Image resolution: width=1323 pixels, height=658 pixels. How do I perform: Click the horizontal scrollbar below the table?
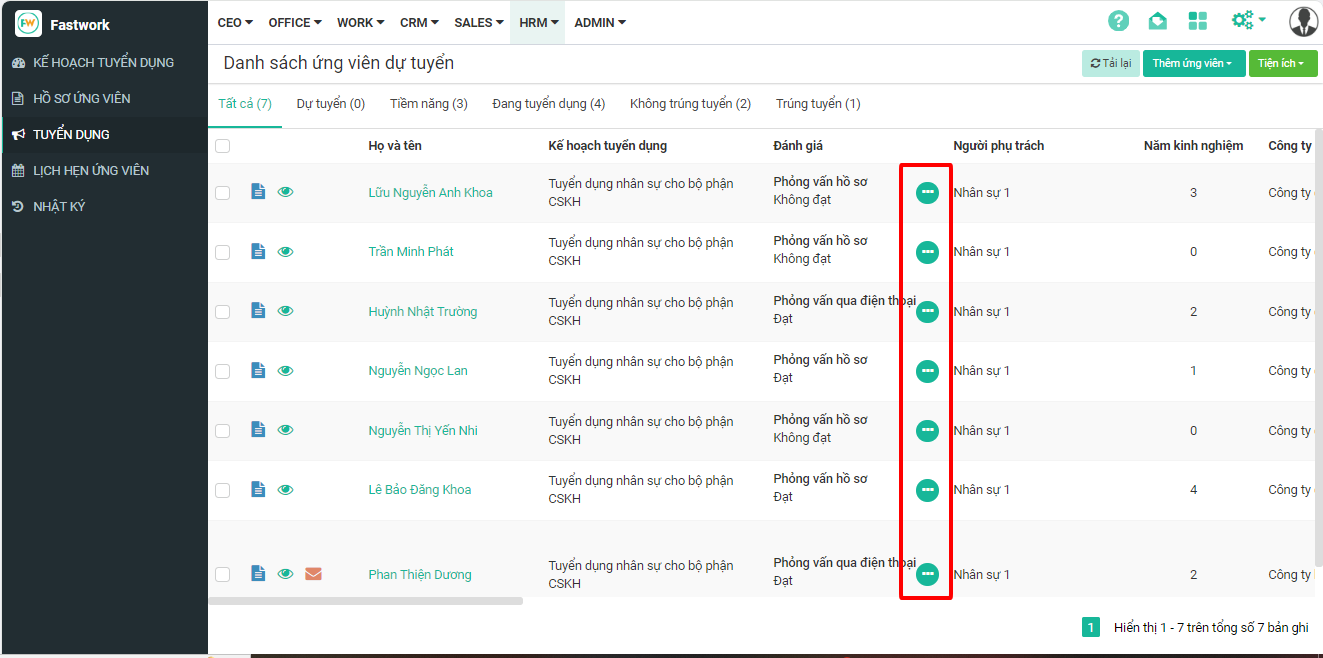(x=365, y=601)
